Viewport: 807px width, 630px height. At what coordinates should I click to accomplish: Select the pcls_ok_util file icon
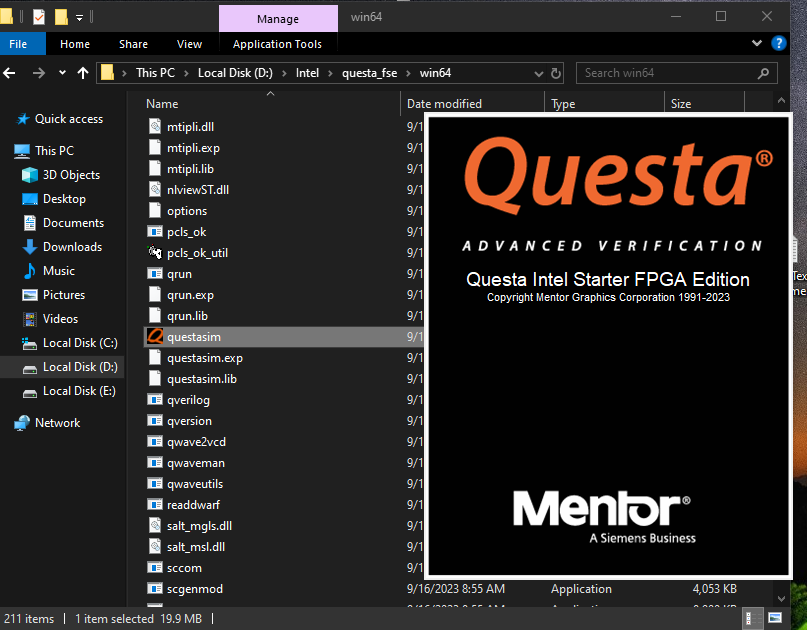coord(155,252)
